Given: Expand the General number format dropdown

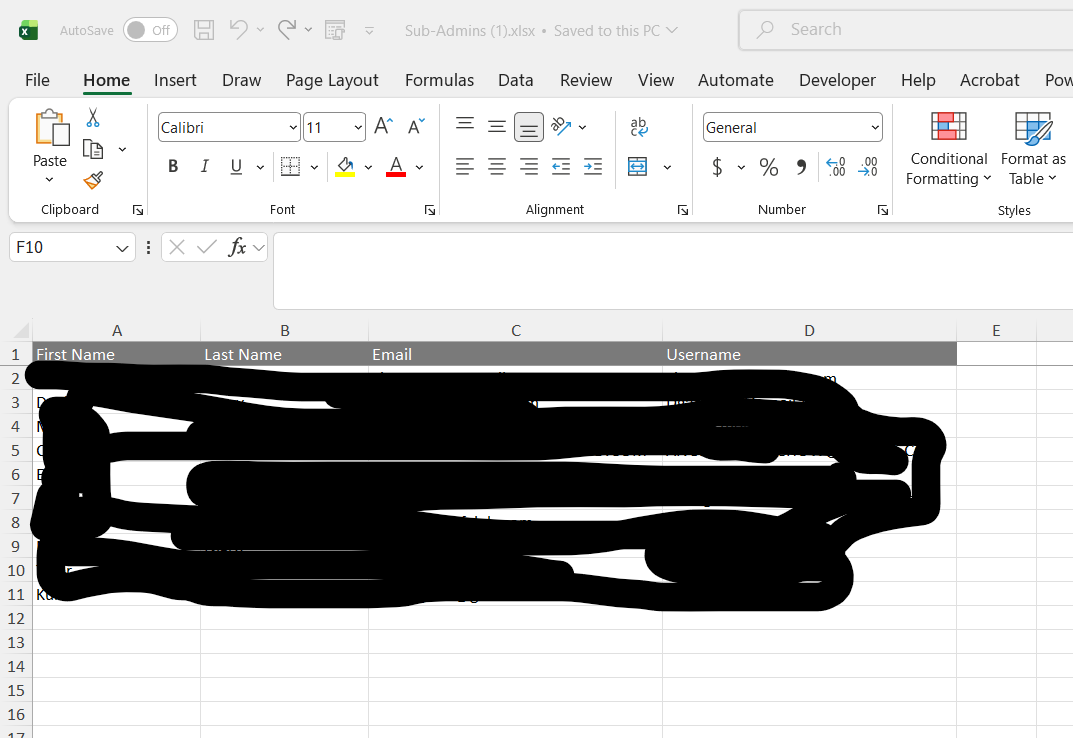Looking at the screenshot, I should click(x=875, y=128).
